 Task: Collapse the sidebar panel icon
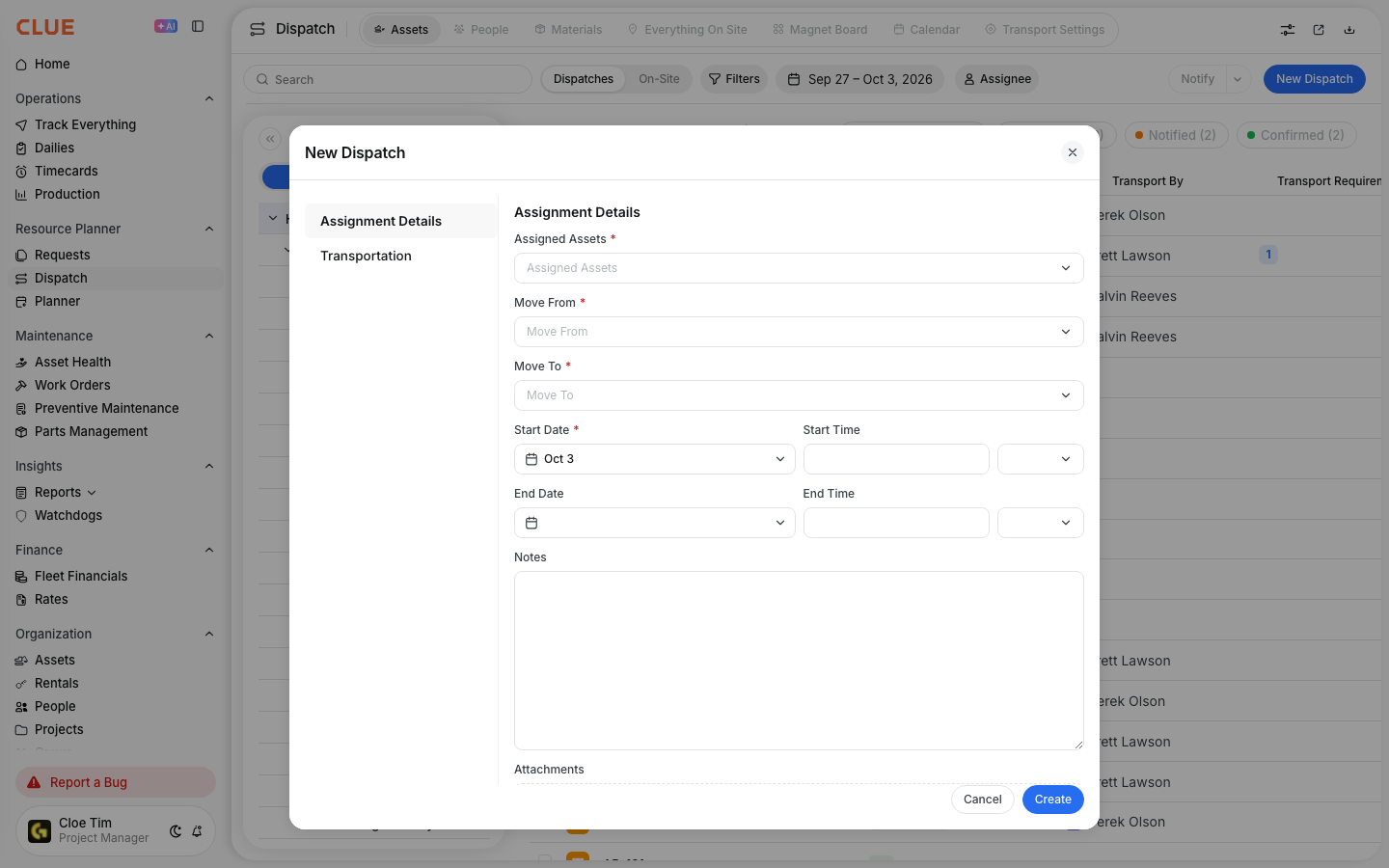(198, 26)
